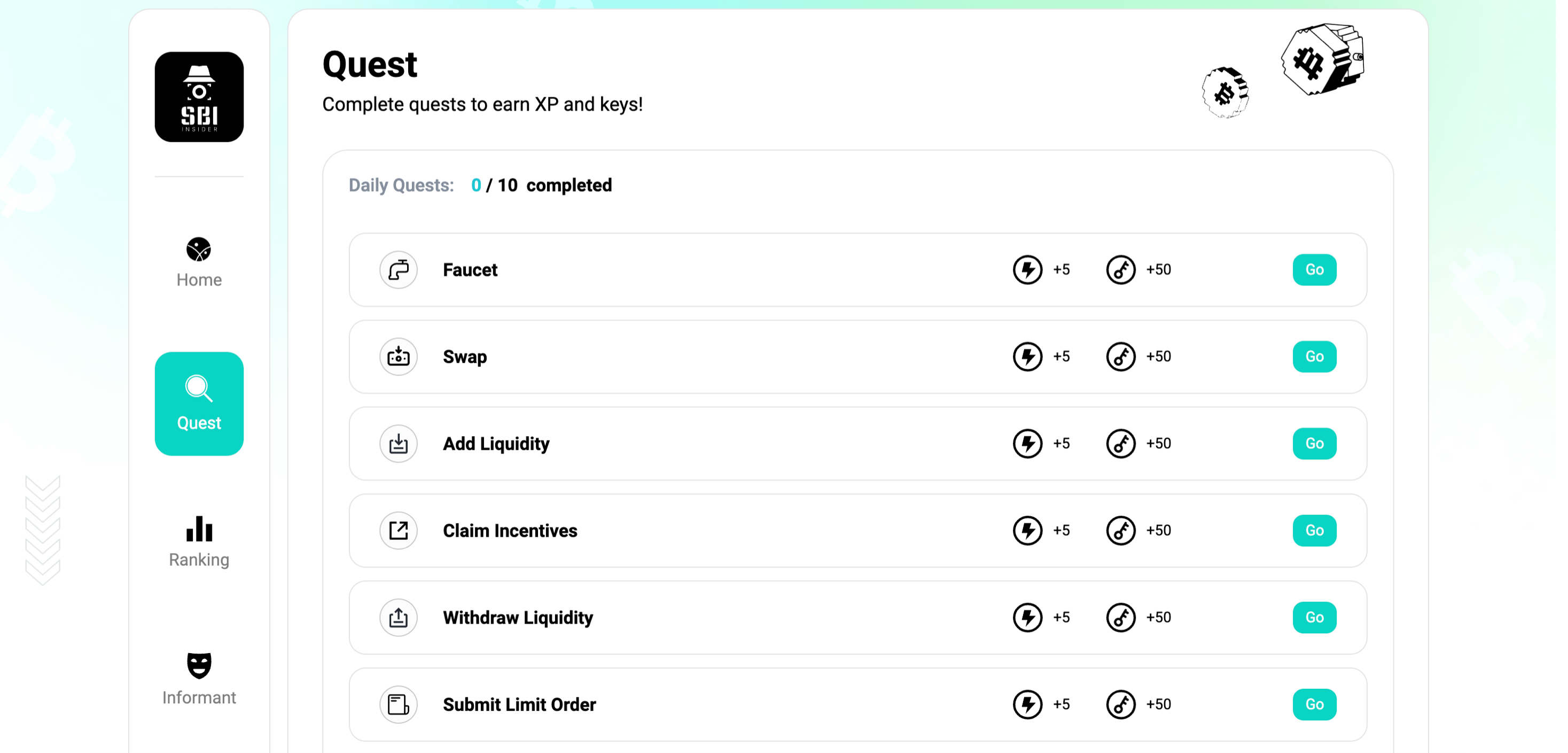Click the SBI Insider logo
Screen dimensions: 1568x753
pyautogui.click(x=199, y=97)
